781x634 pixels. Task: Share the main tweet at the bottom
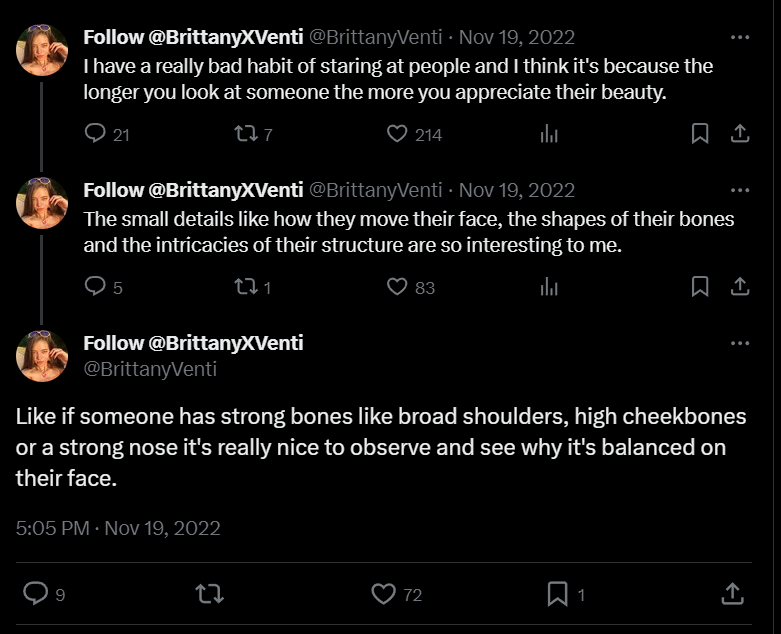pos(732,594)
